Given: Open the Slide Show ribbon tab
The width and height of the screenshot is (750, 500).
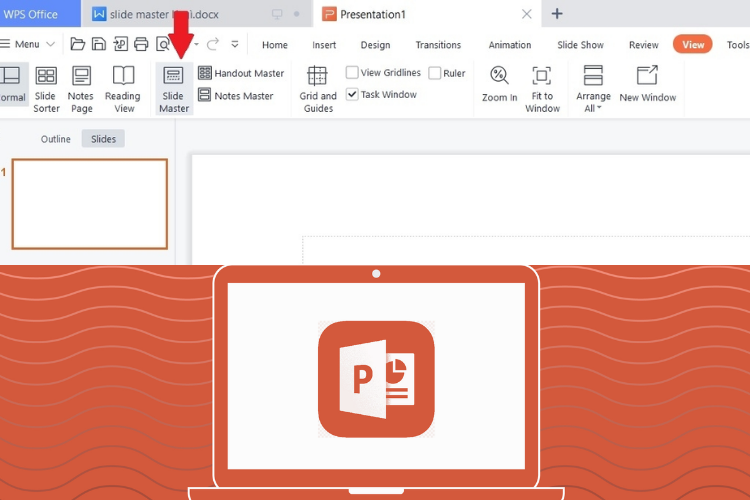Looking at the screenshot, I should click(x=580, y=45).
